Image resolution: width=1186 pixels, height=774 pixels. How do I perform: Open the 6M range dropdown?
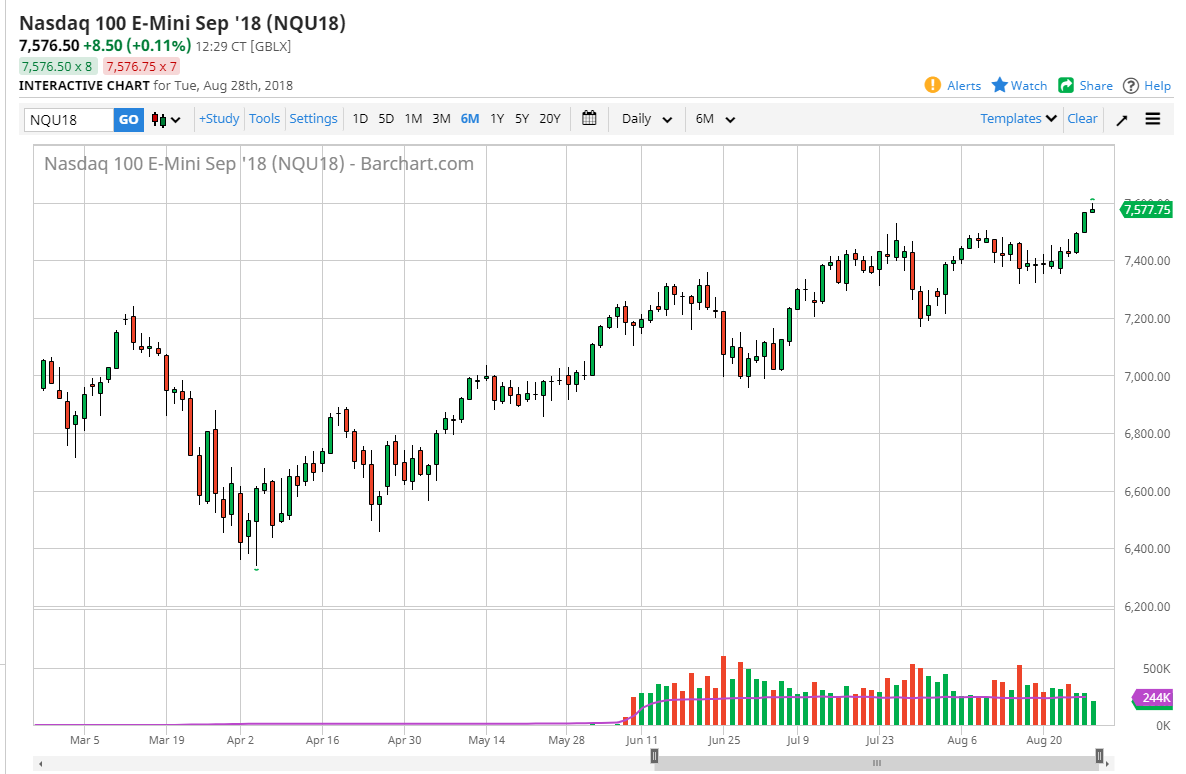point(713,118)
